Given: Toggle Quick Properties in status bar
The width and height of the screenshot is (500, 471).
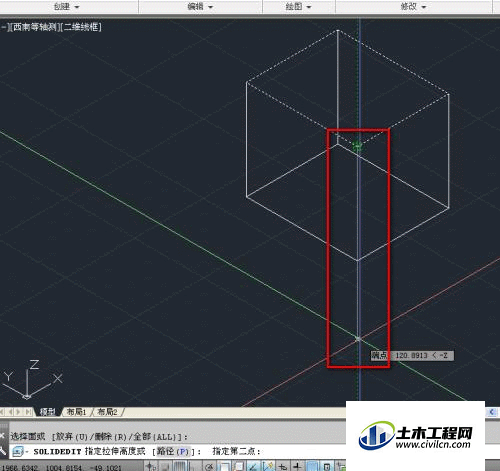Looking at the screenshot, I should [327, 466].
